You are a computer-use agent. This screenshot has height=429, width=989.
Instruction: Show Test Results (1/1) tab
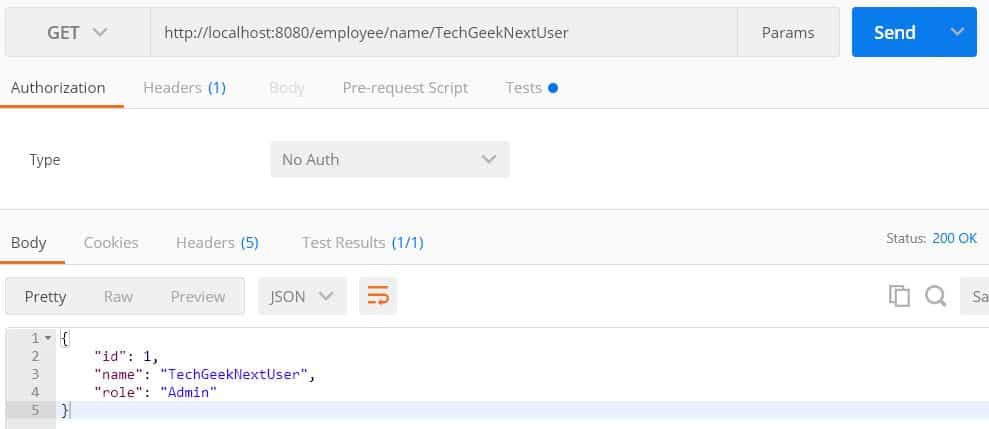(363, 243)
